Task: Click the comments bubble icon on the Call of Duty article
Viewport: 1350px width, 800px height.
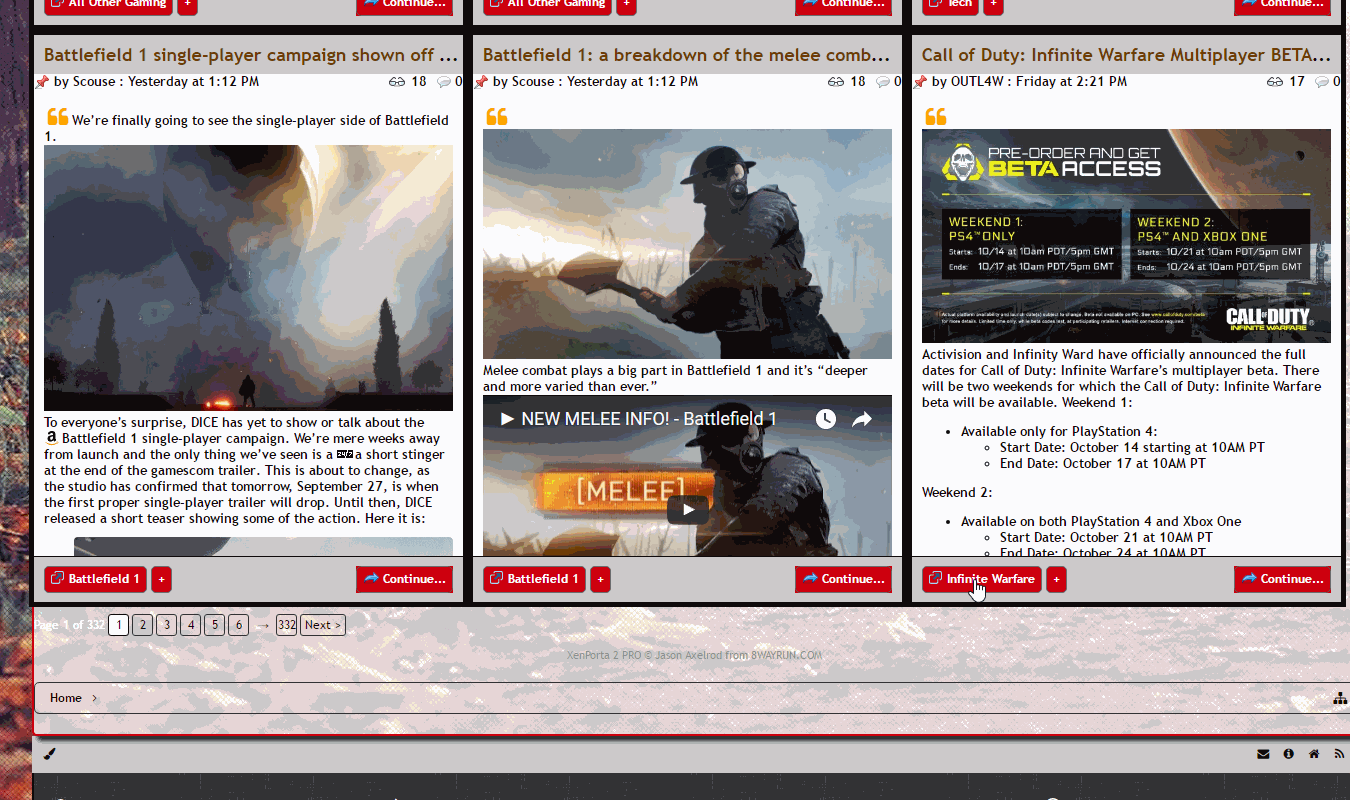Action: [1322, 82]
